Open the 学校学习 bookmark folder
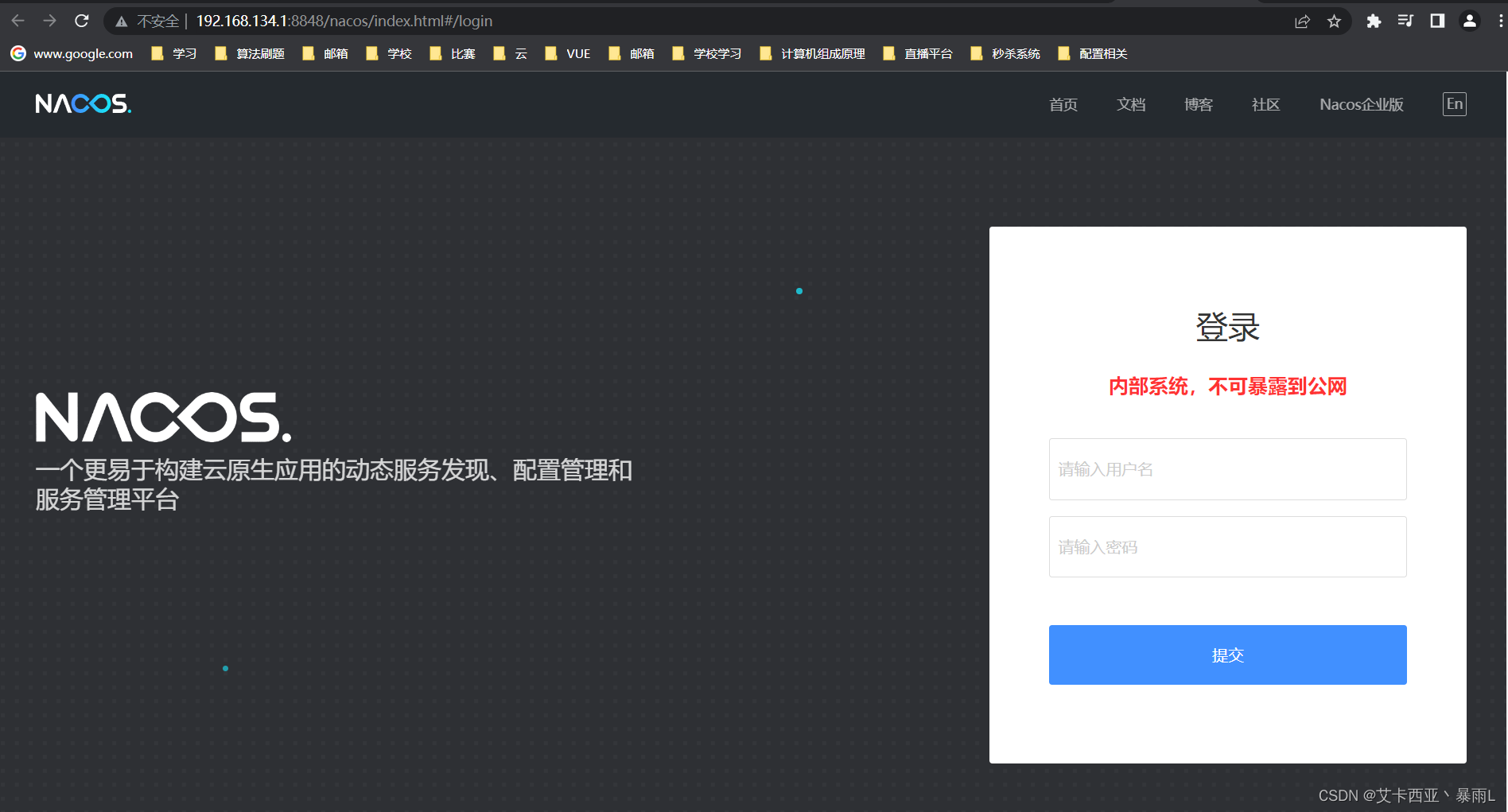Image resolution: width=1508 pixels, height=812 pixels. coord(707,53)
